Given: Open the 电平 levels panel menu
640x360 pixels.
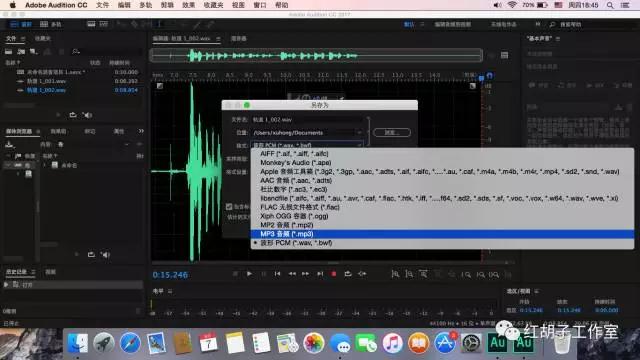Looking at the screenshot, I should pos(170,291).
